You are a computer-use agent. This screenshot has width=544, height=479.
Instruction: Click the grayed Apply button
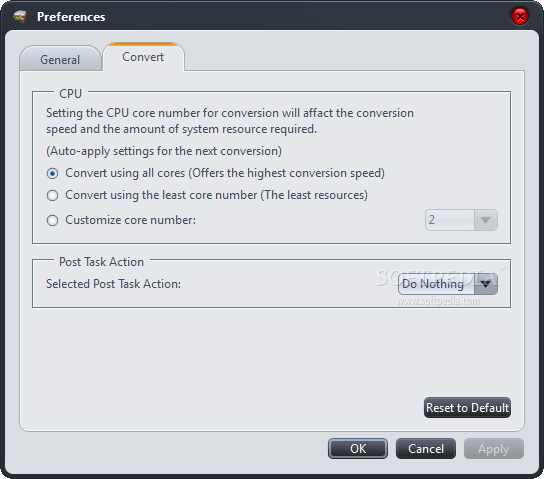[x=494, y=448]
